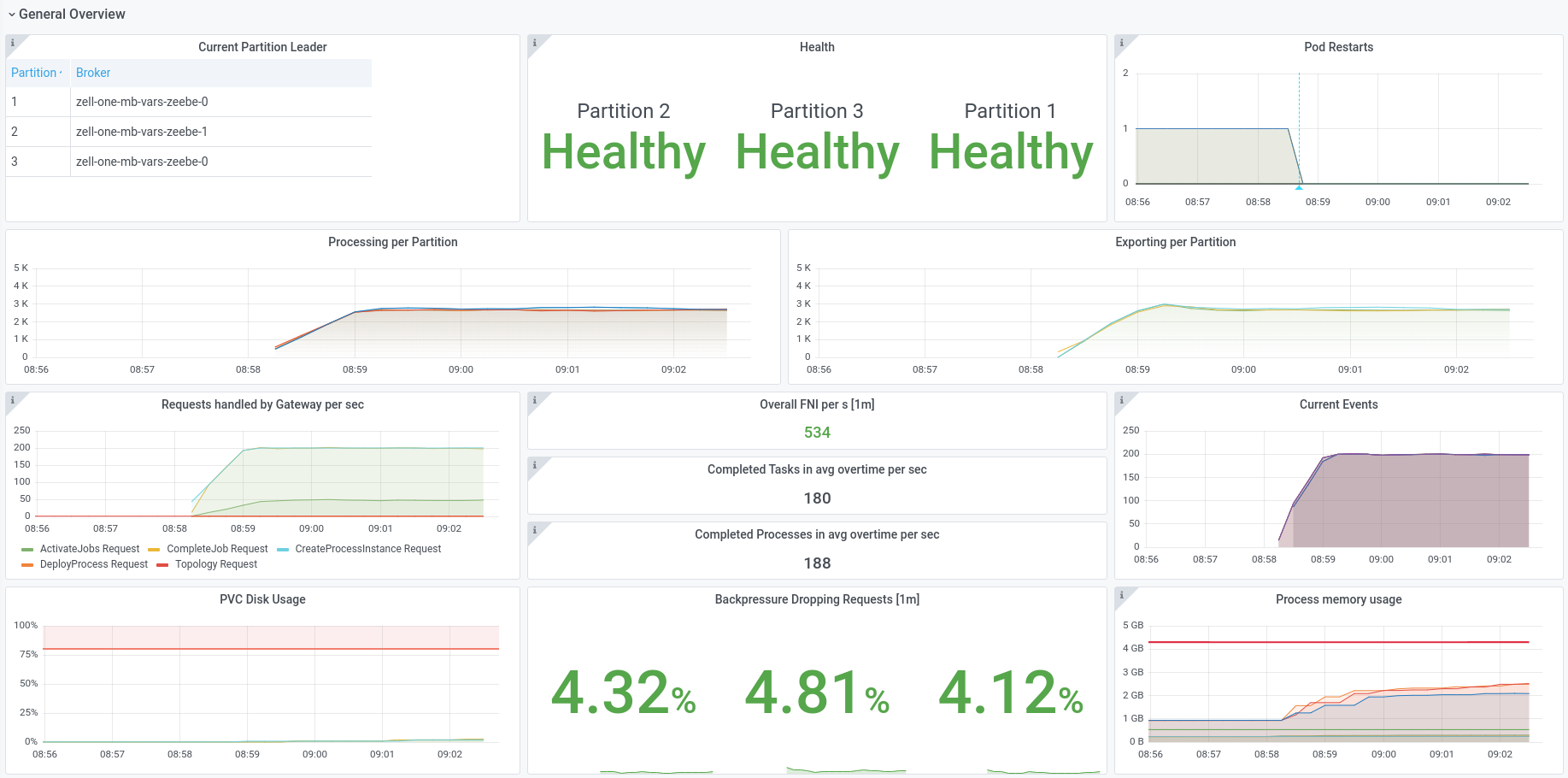The width and height of the screenshot is (1568, 778).
Task: Select partition 3 broker cell zell-one-mb-vars-zeebe-0
Action: point(221,162)
